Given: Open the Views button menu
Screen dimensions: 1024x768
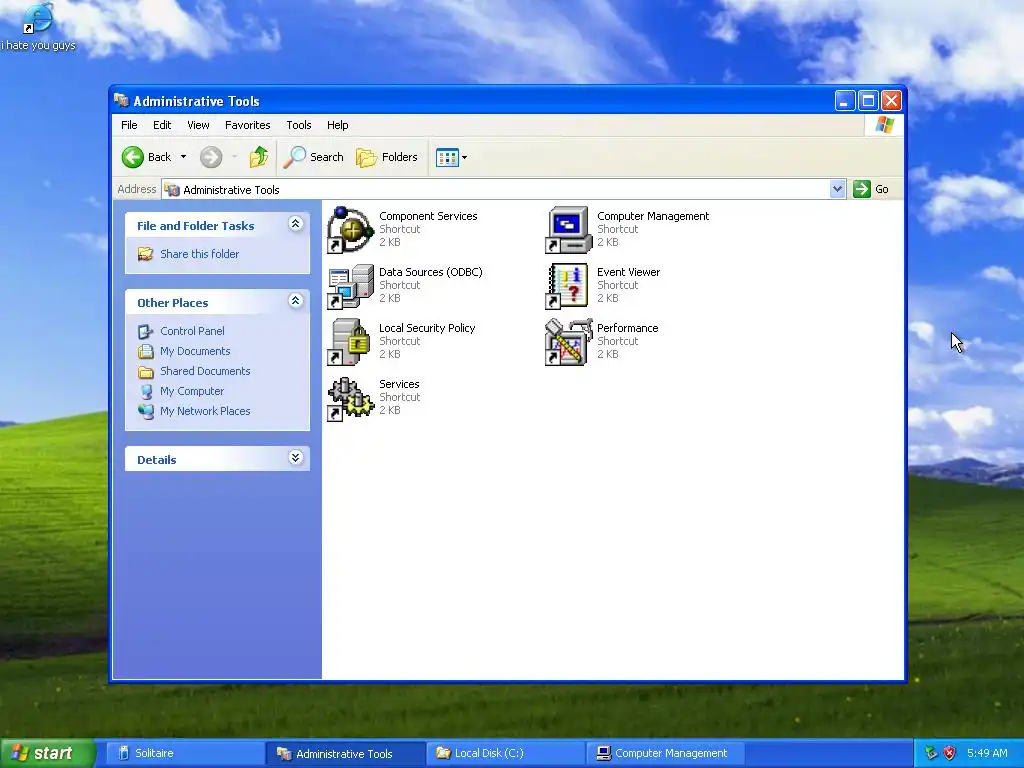Looking at the screenshot, I should pos(451,157).
